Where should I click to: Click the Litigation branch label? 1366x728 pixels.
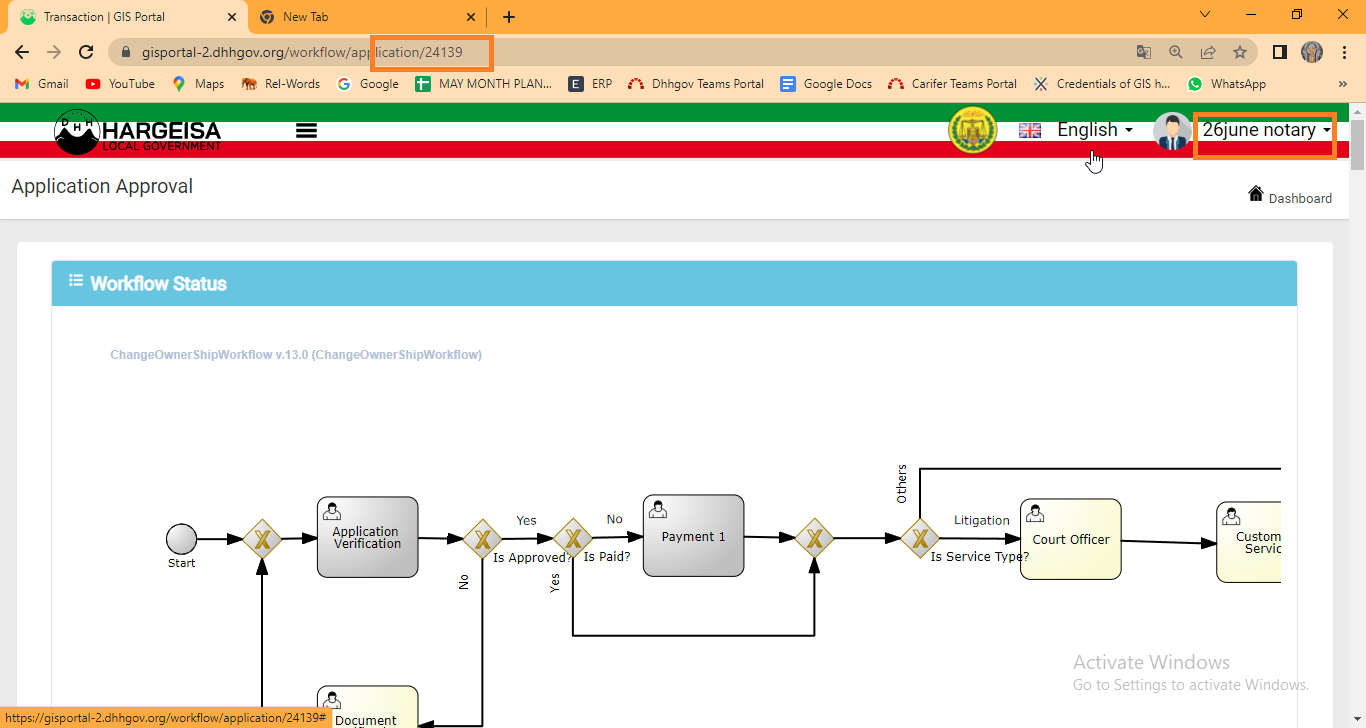tap(982, 520)
